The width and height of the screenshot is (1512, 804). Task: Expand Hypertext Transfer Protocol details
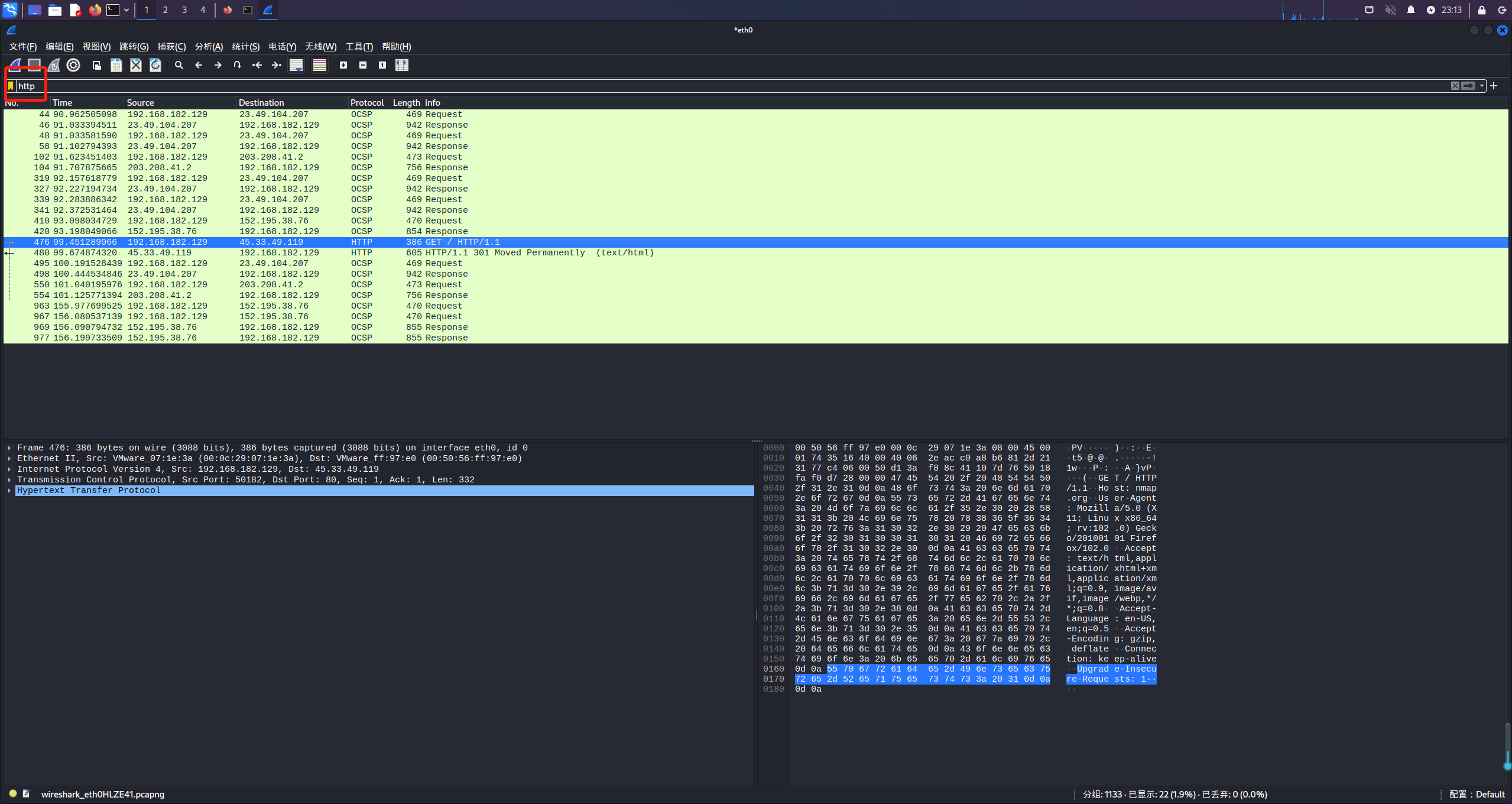tap(9, 491)
